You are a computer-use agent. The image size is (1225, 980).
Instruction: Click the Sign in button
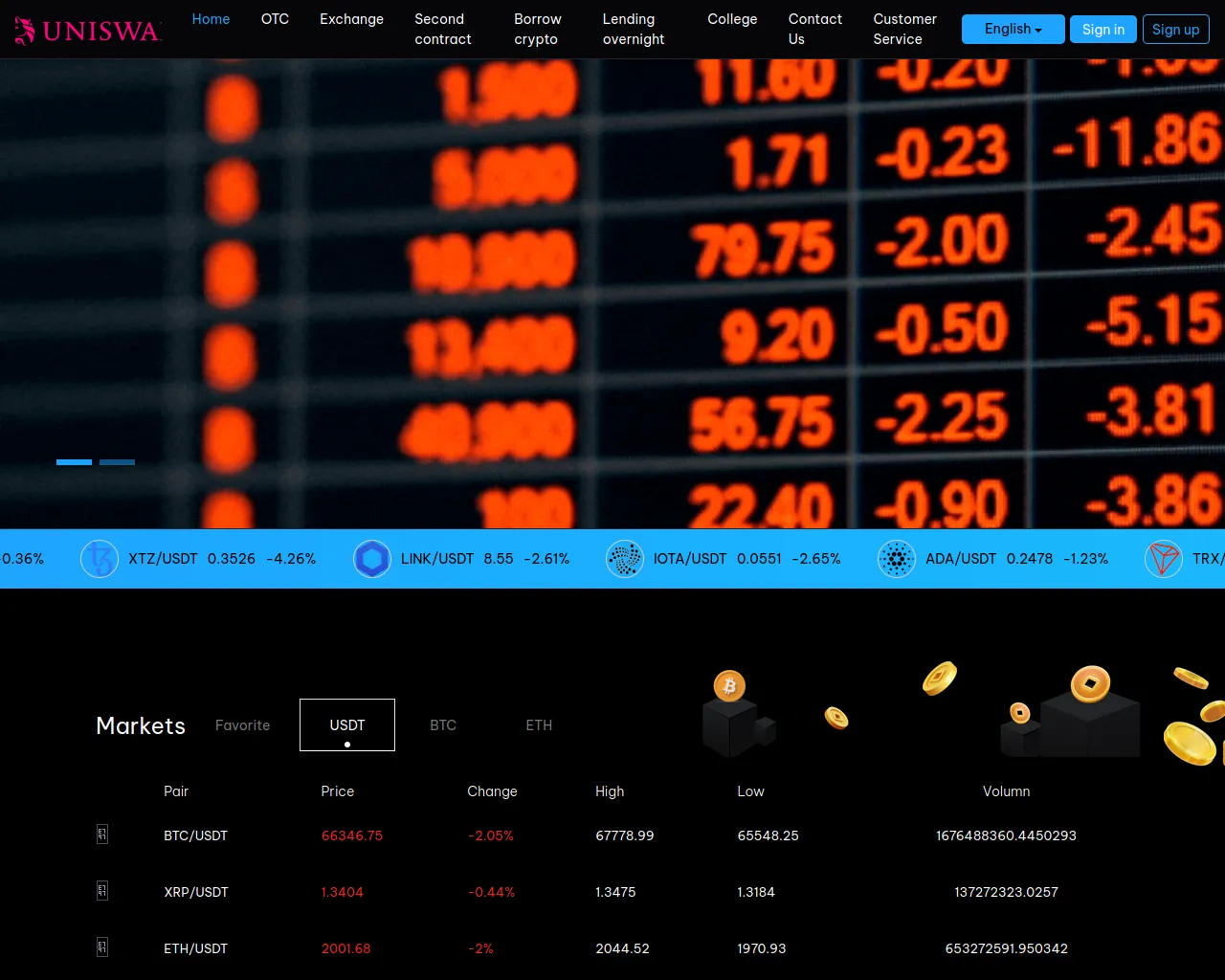pyautogui.click(x=1103, y=30)
